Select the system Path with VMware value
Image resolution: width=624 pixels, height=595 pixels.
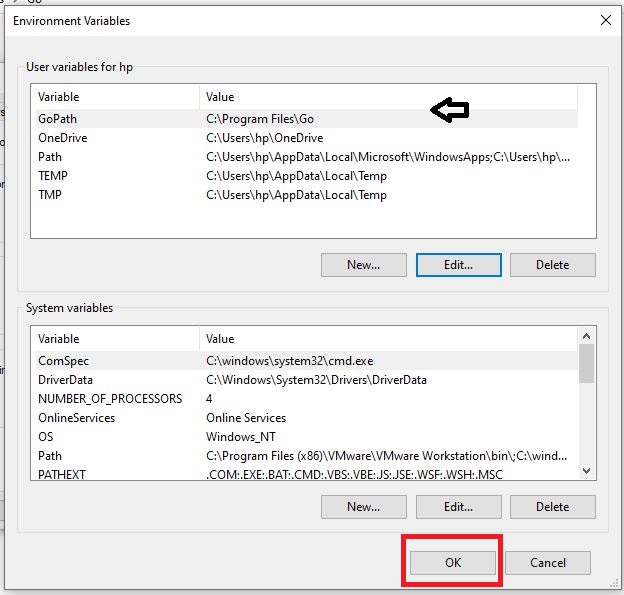[306, 456]
